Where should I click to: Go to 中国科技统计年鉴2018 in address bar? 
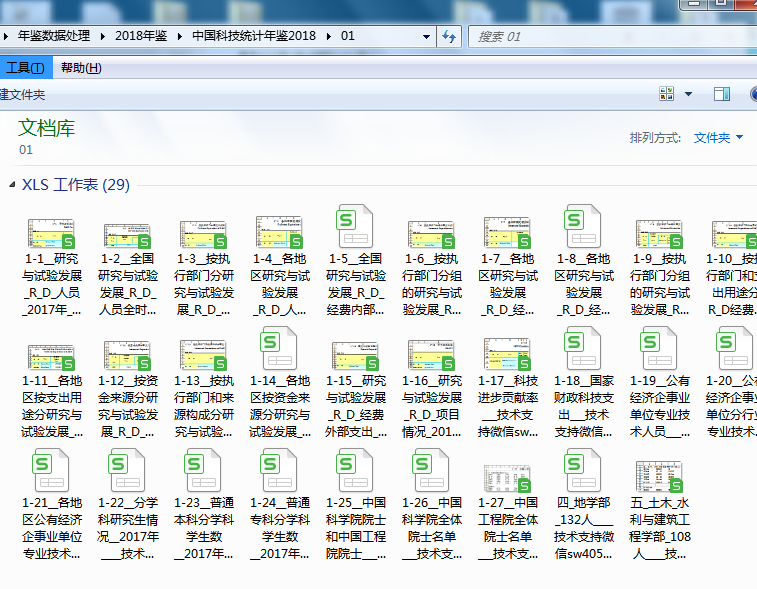click(254, 36)
